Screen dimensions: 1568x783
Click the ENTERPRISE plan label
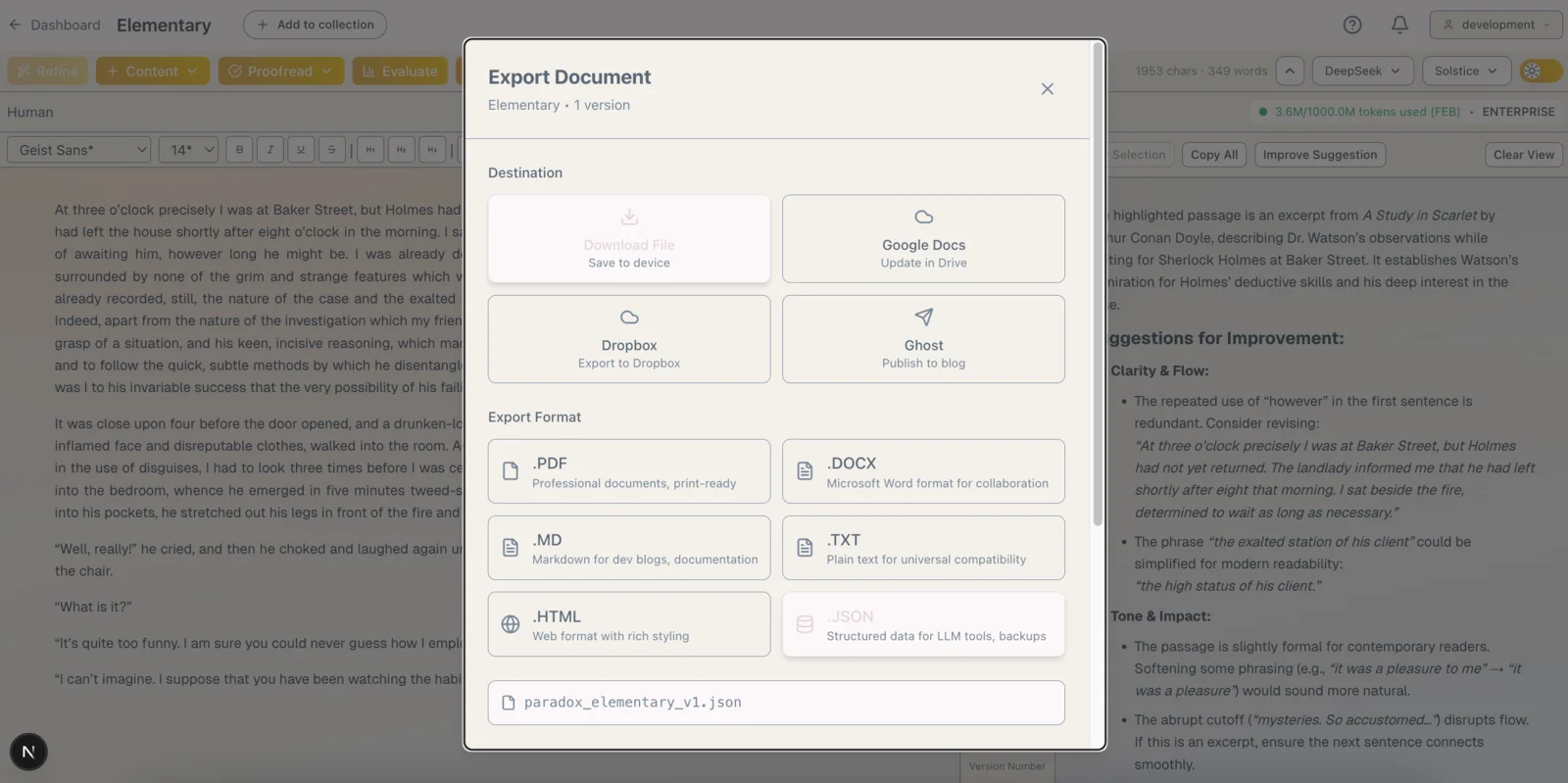(x=1518, y=112)
